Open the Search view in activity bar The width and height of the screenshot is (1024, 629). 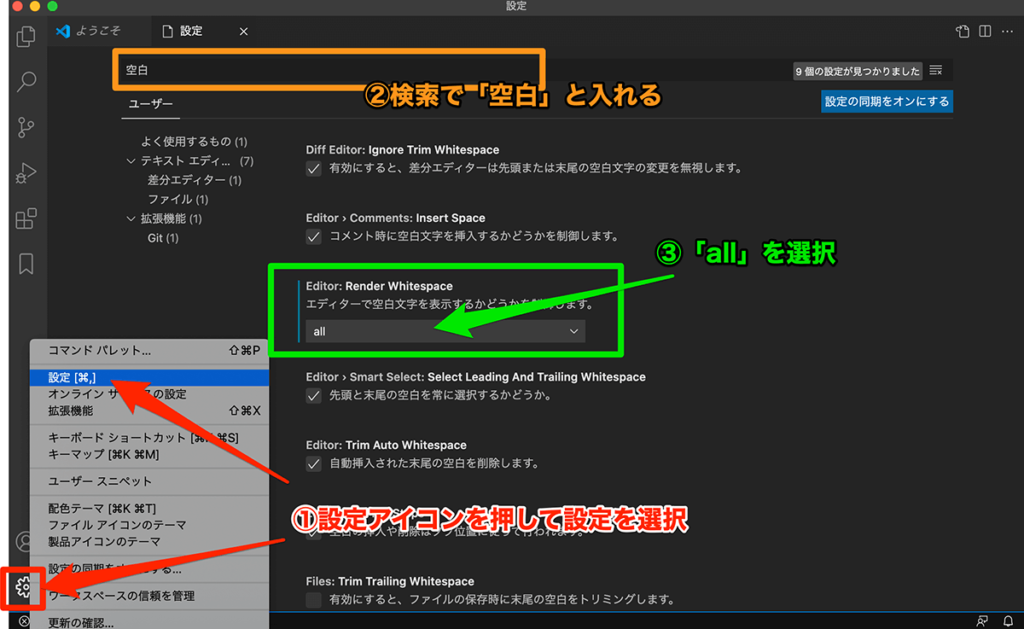coord(26,81)
